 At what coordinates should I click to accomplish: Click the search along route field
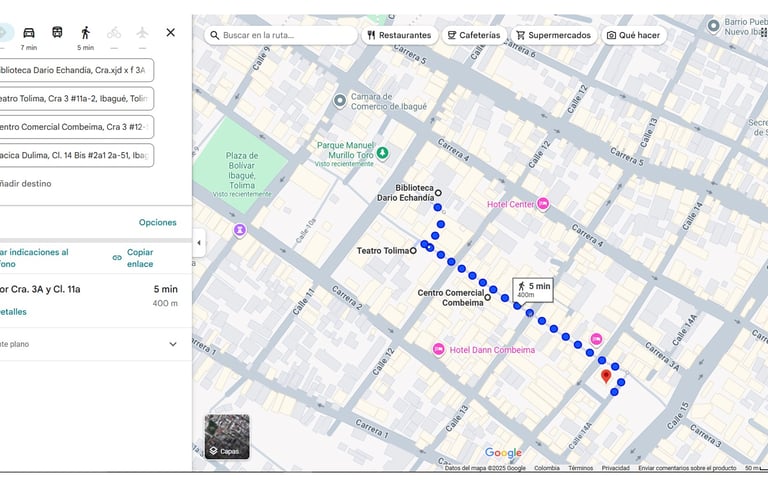pyautogui.click(x=281, y=35)
